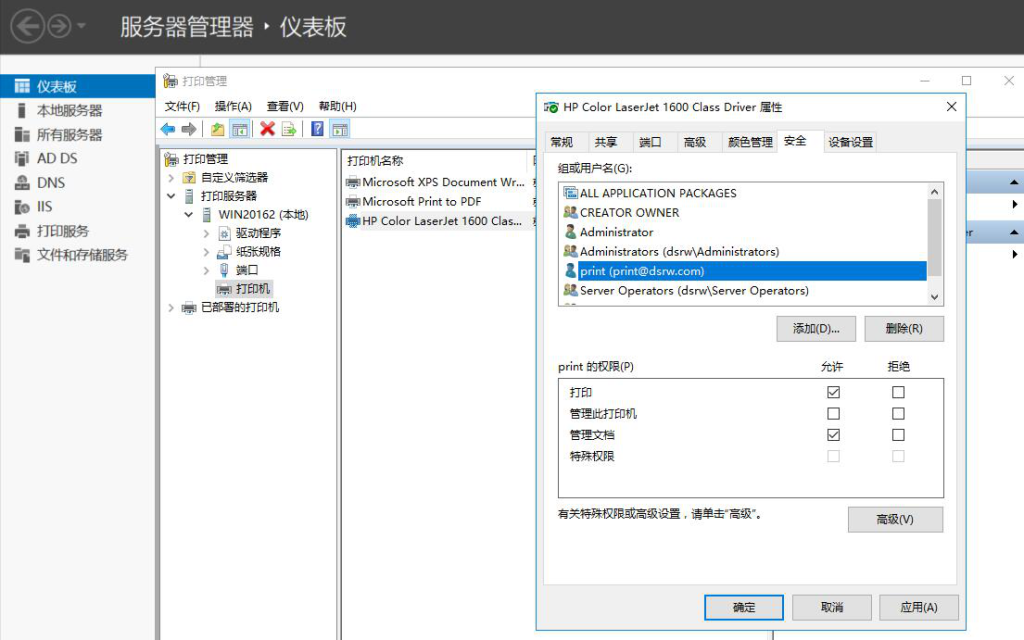
Task: Open the dashboard (仪表板) sidebar icon
Action: [22, 86]
